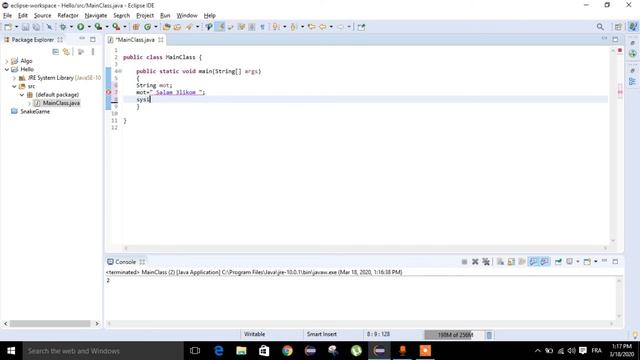Select the Package Explorer tab
640x360 pixels.
pos(33,40)
